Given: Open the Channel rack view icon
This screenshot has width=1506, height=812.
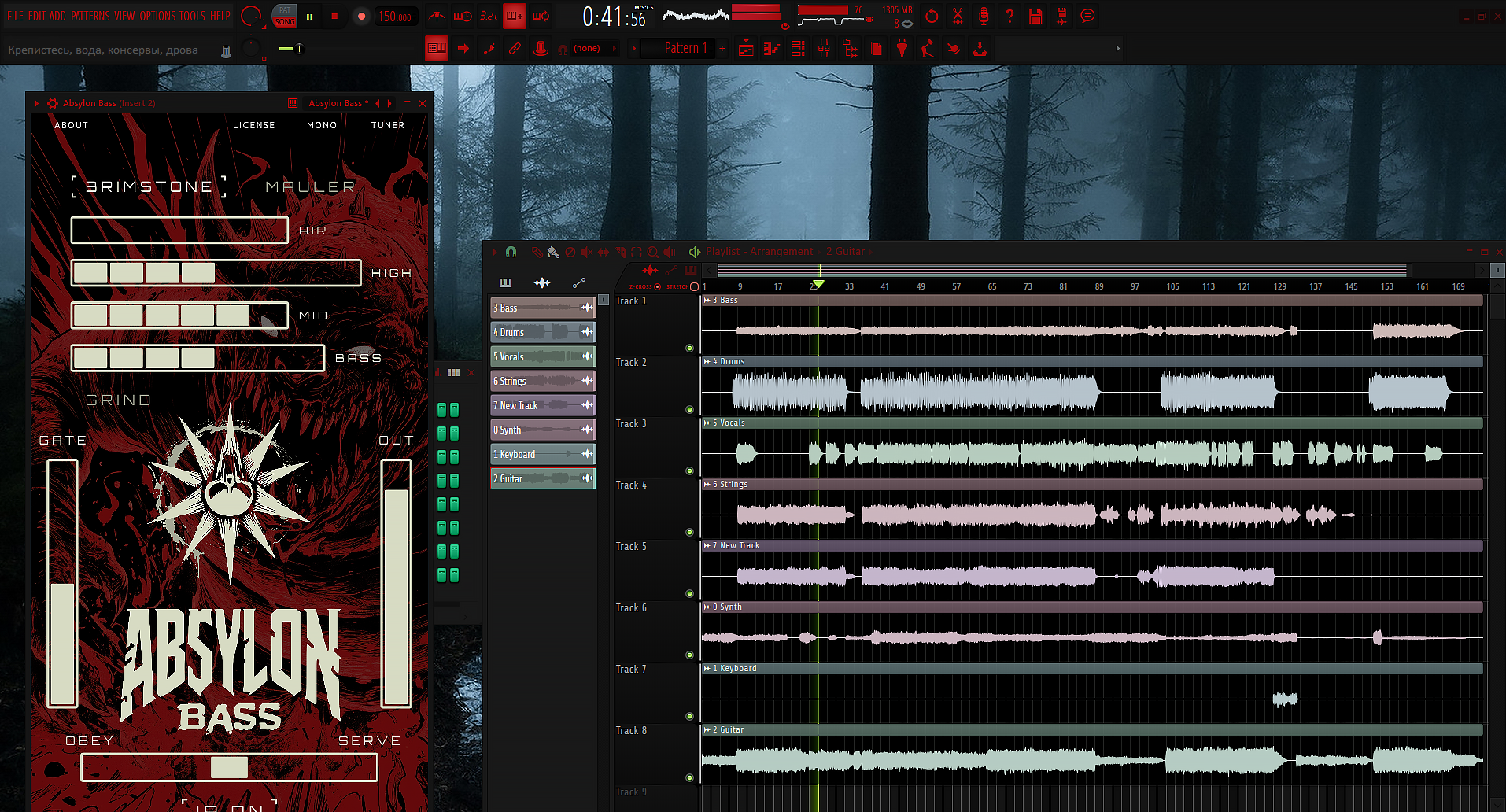Looking at the screenshot, I should click(x=798, y=49).
